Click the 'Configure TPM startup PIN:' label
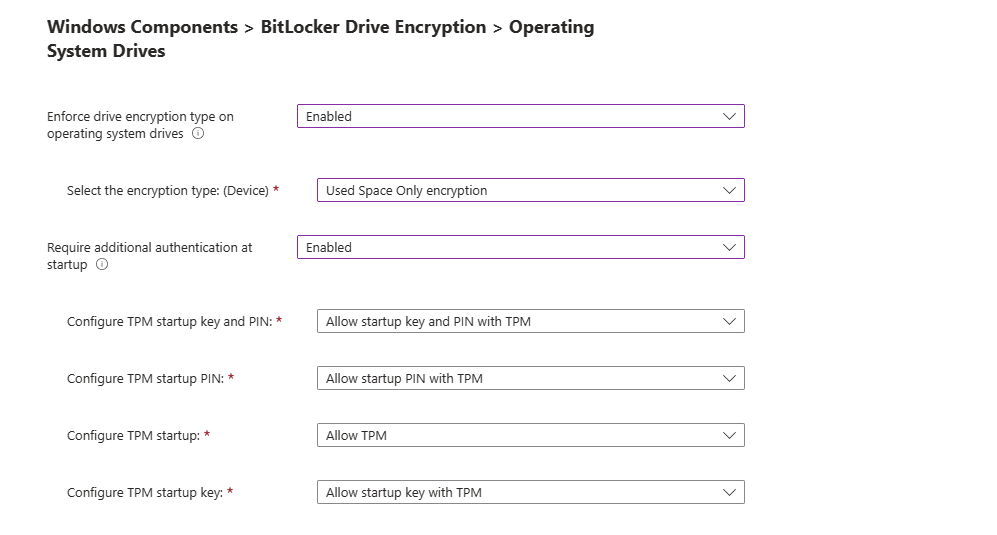 click(145, 378)
